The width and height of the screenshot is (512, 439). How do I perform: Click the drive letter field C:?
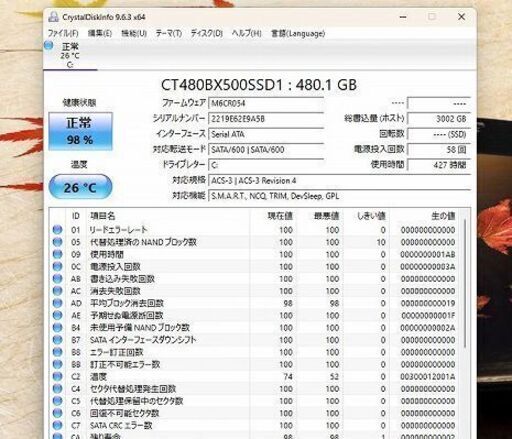point(266,165)
